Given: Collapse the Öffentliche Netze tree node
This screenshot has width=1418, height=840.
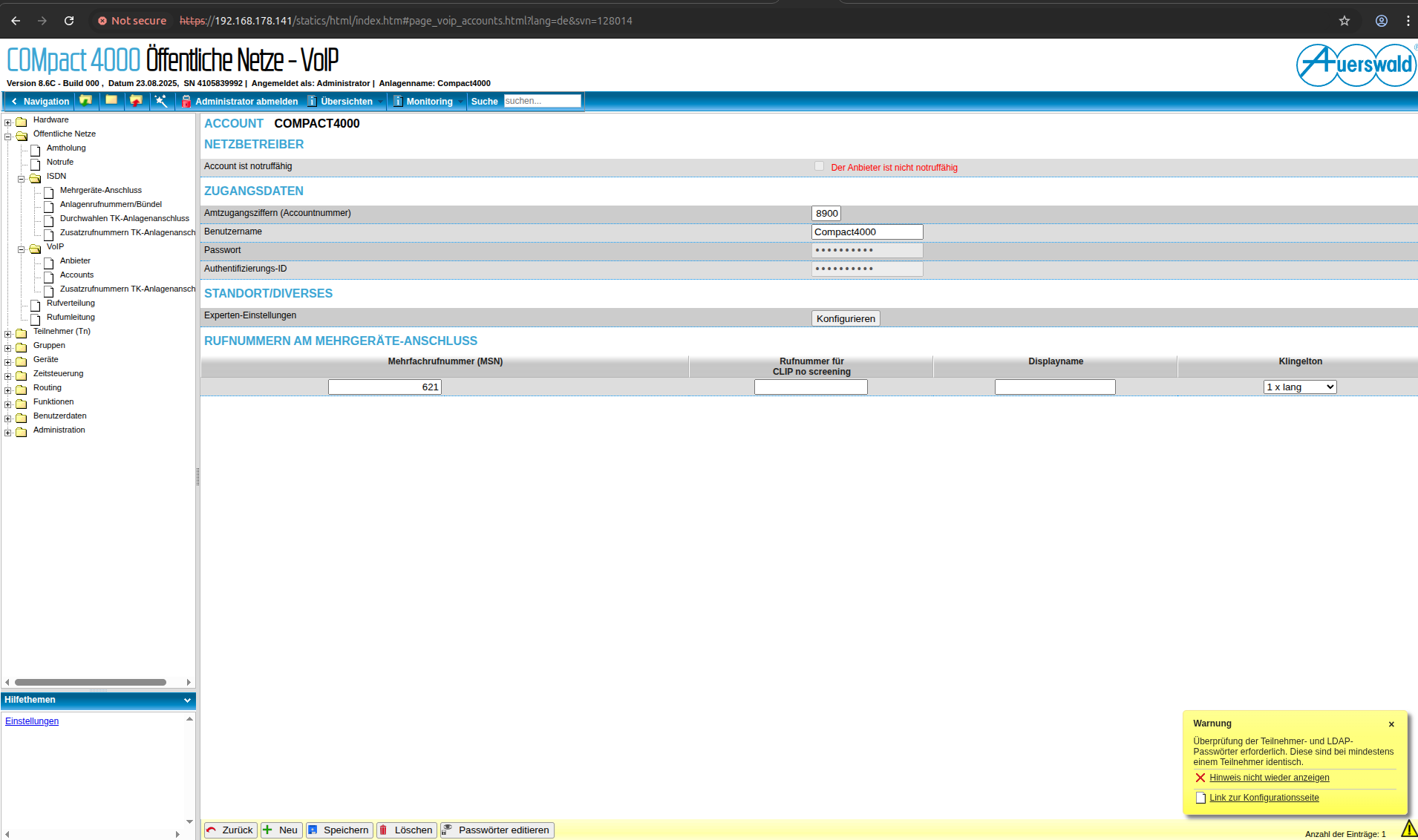Looking at the screenshot, I should (x=8, y=137).
